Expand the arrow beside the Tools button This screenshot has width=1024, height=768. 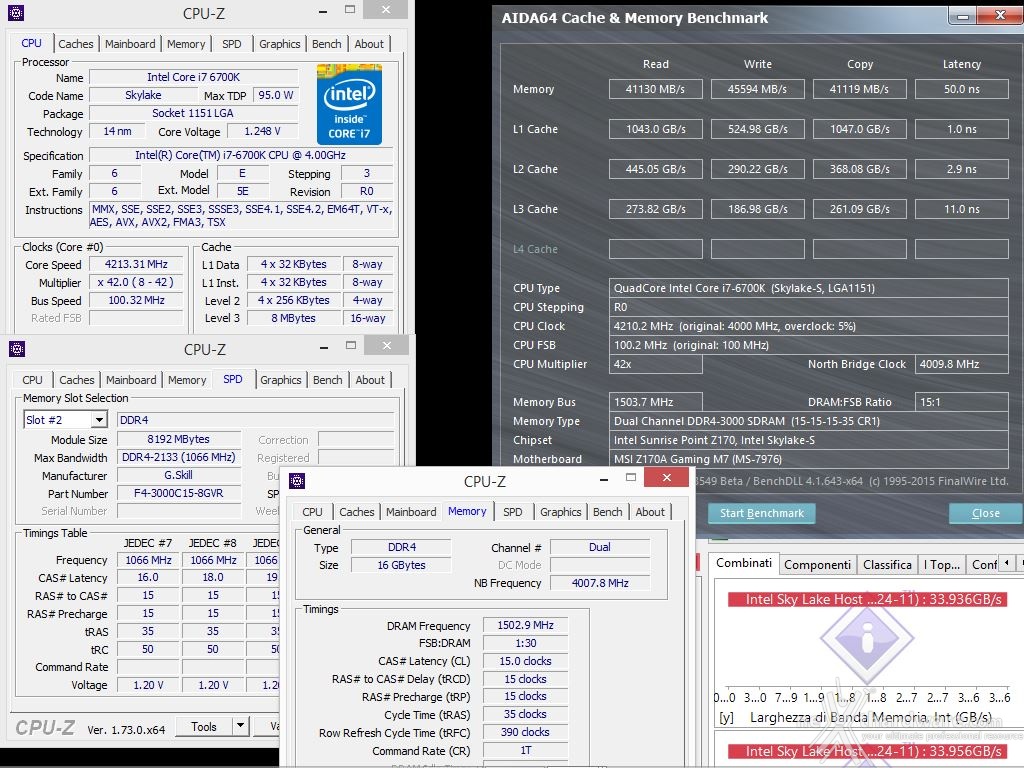coord(240,726)
